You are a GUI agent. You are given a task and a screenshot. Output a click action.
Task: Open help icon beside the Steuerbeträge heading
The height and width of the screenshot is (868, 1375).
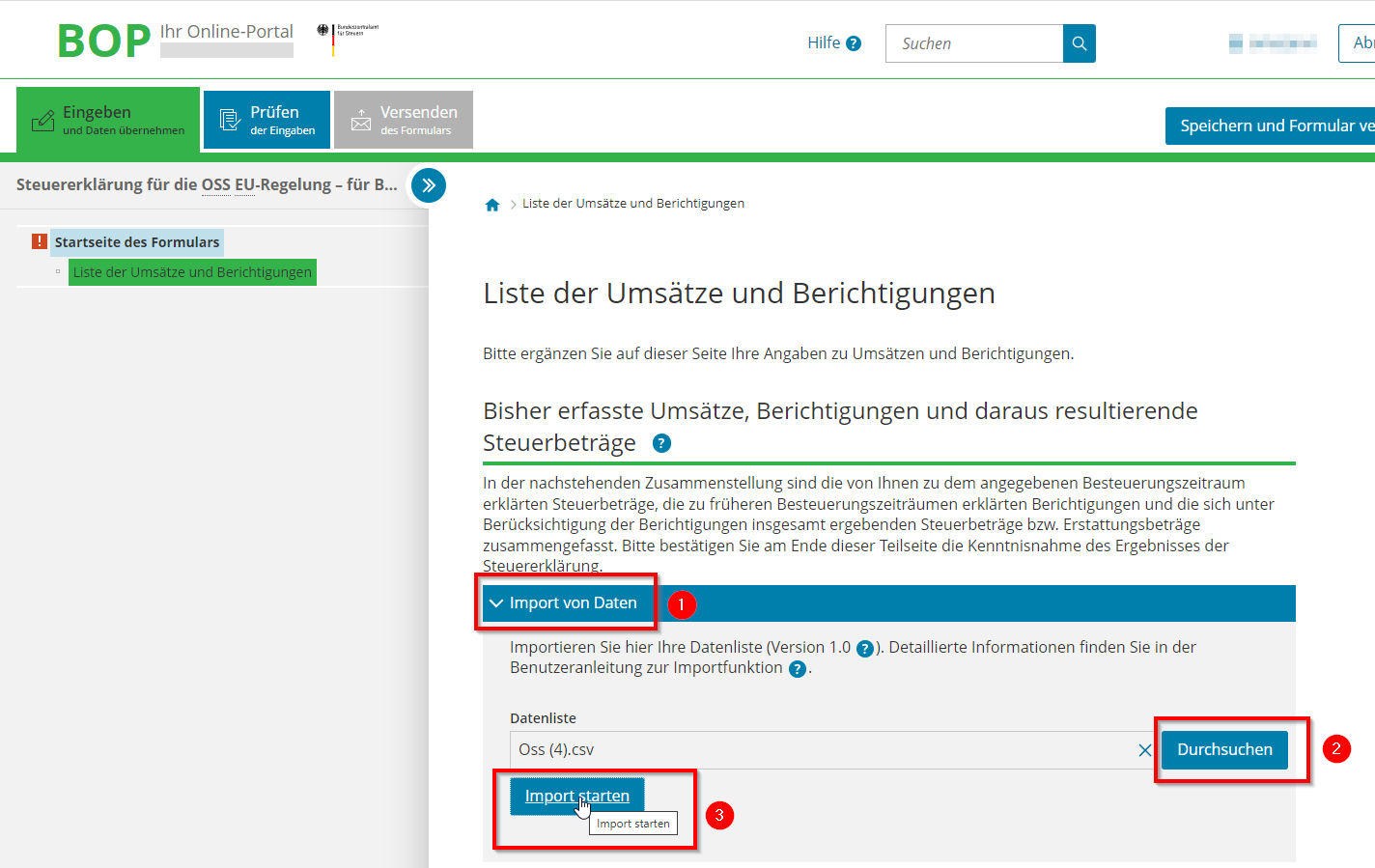(661, 443)
